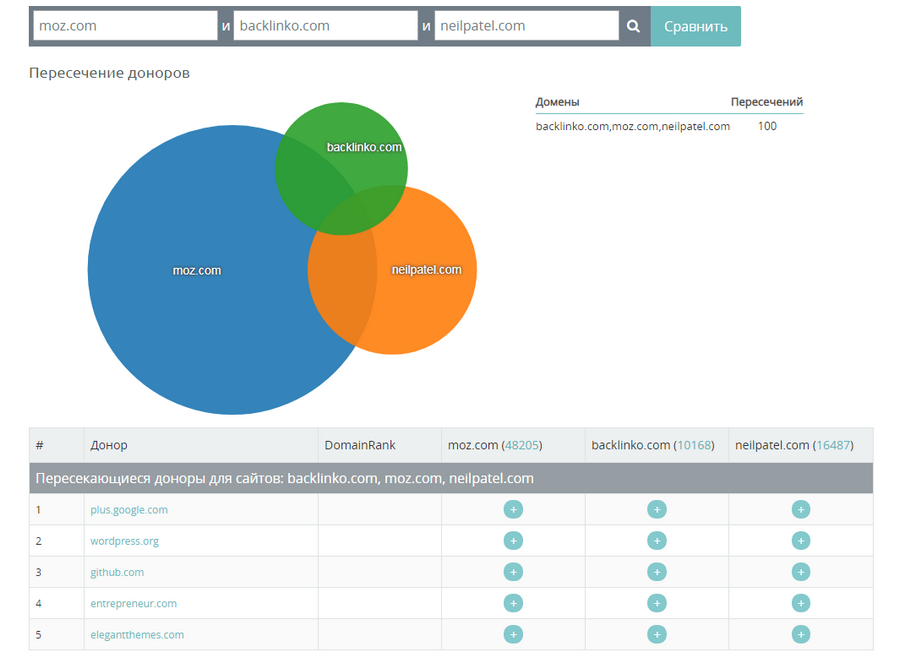
Task: Click the backlinko.com,moz.com,neilpatel.com legend row
Action: pyautogui.click(x=669, y=126)
